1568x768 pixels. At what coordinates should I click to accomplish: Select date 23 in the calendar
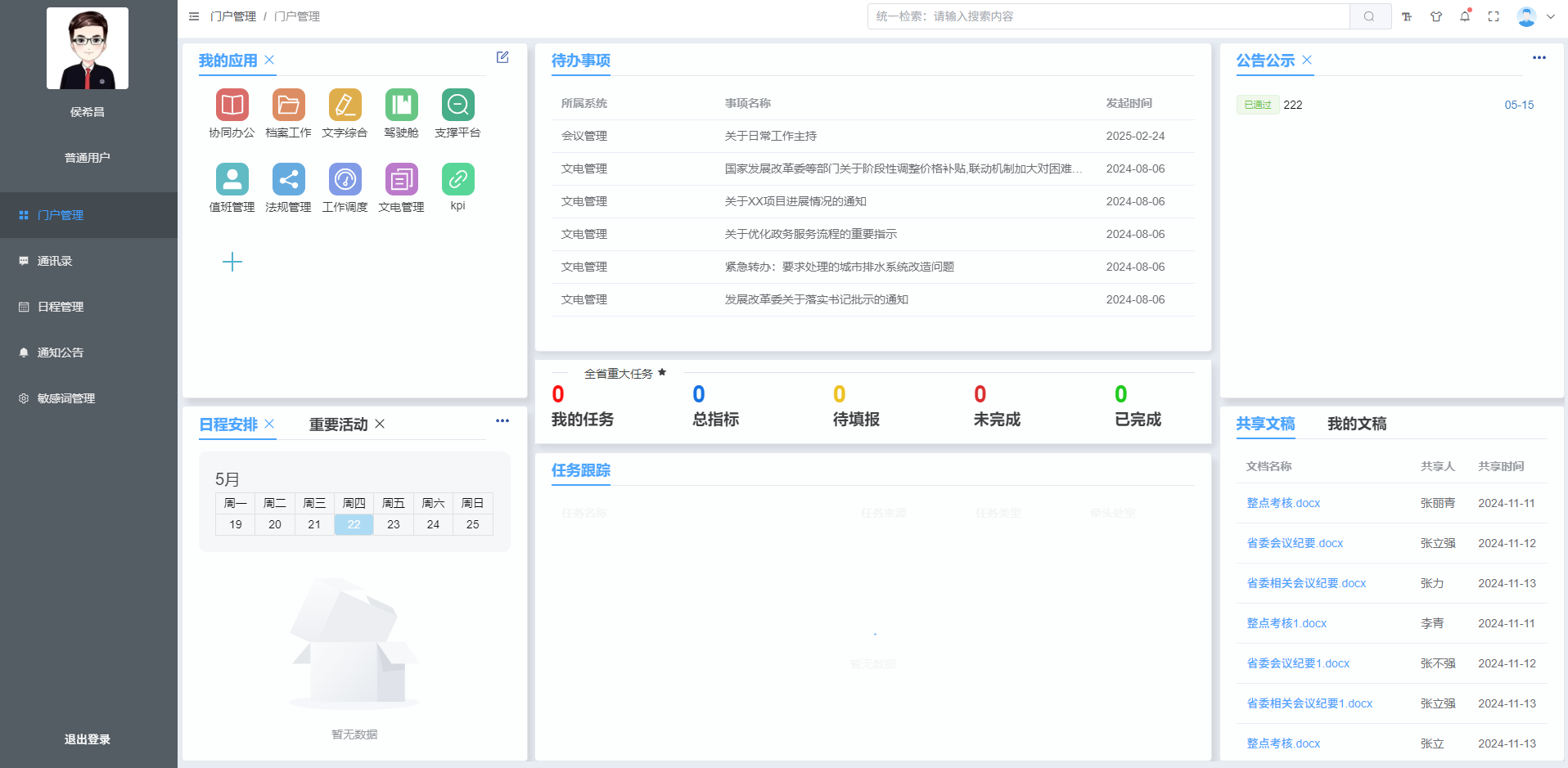click(x=394, y=524)
